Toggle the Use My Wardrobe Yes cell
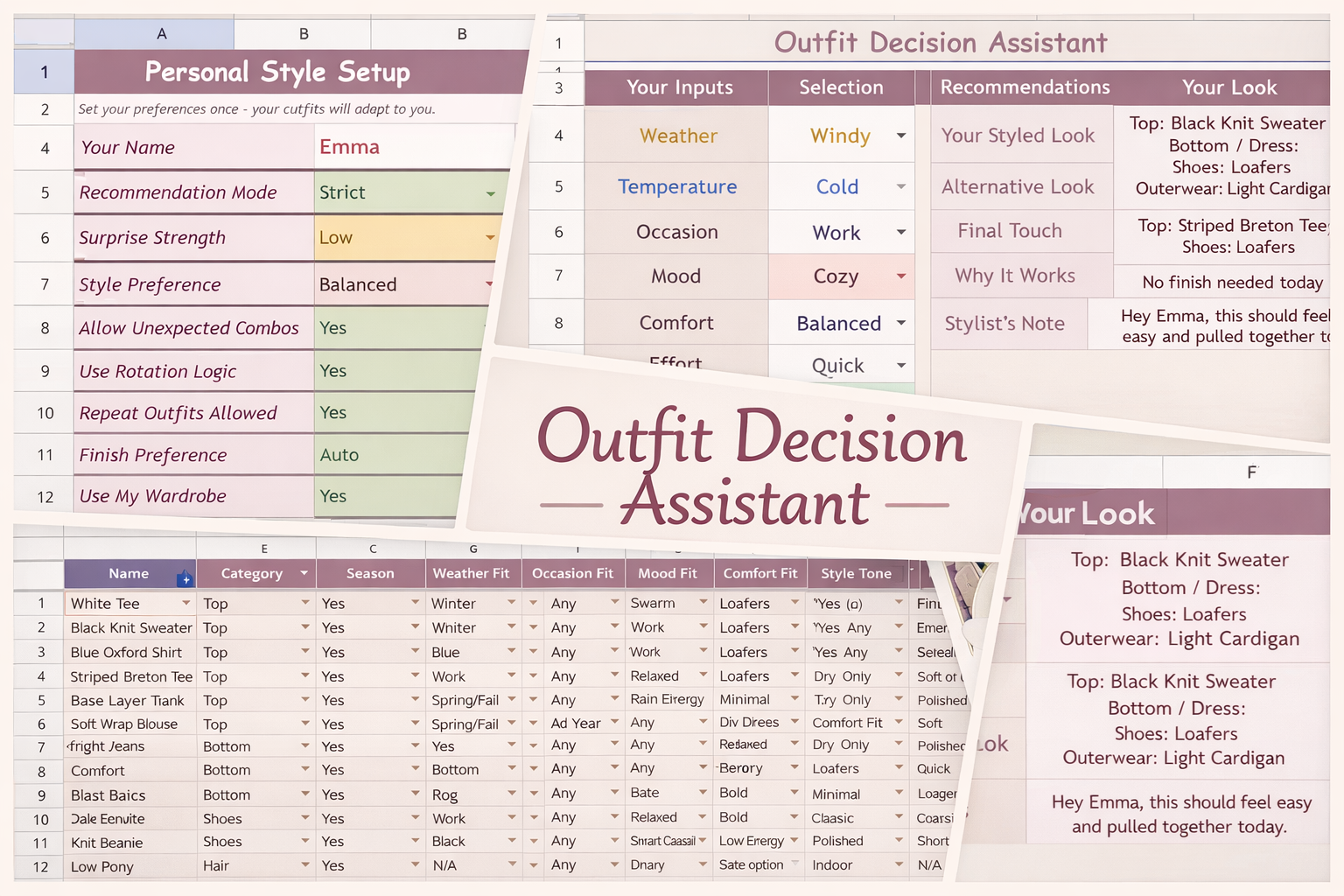The image size is (1344, 896). [385, 496]
